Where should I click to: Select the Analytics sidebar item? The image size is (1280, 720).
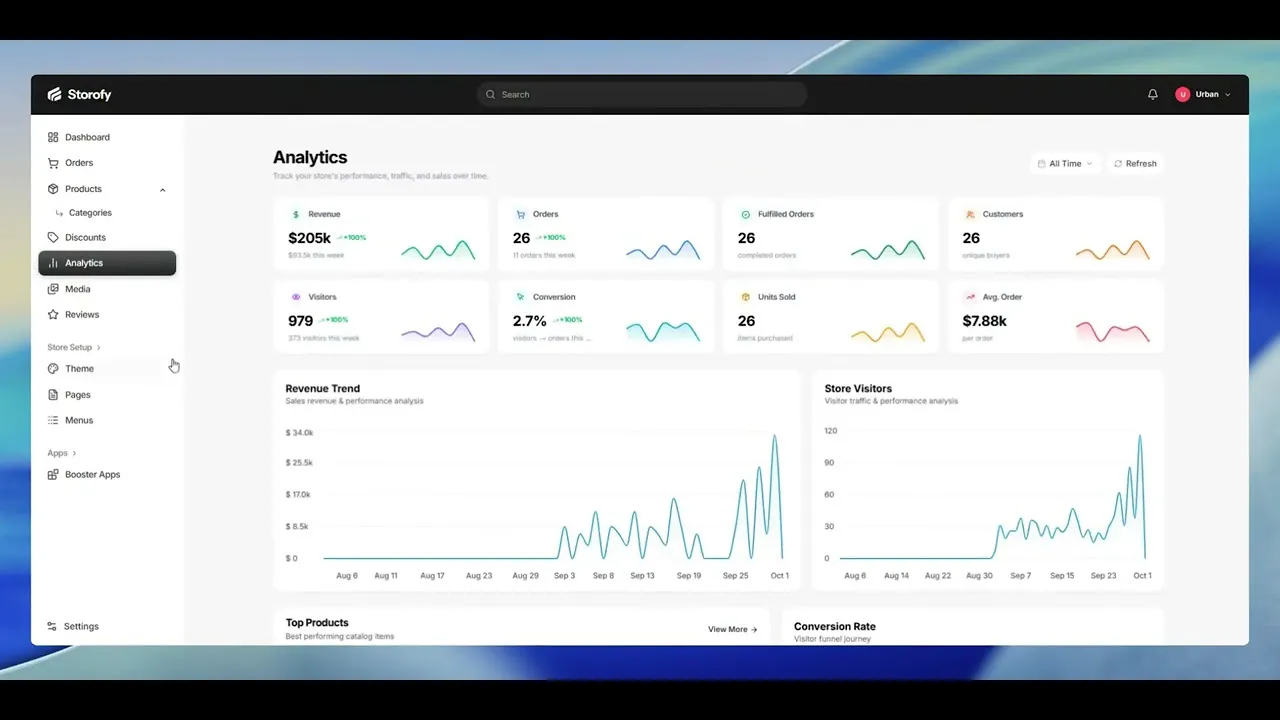[x=107, y=263]
